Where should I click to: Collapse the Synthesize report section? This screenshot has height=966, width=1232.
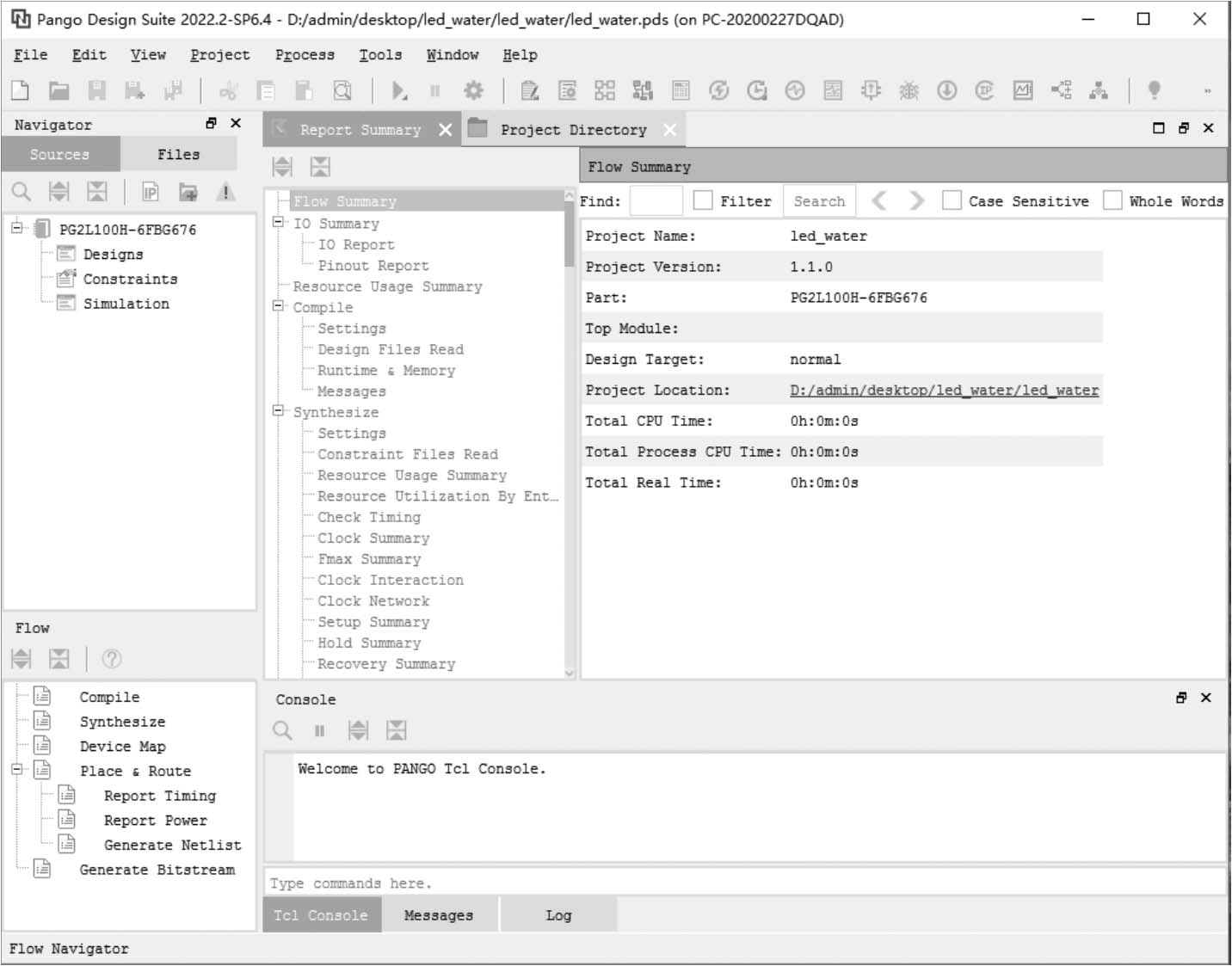(x=278, y=411)
